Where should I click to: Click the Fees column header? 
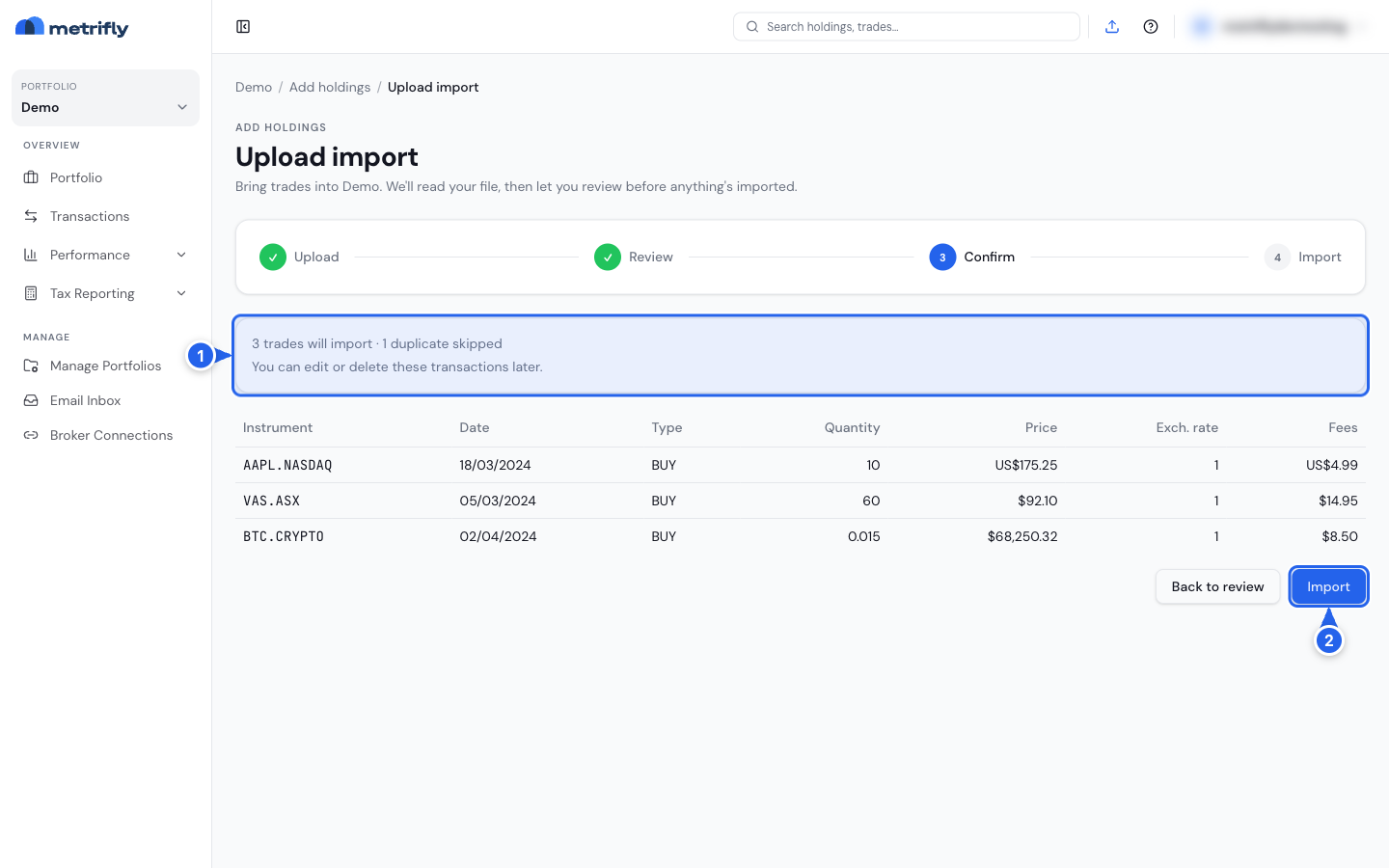pos(1343,427)
